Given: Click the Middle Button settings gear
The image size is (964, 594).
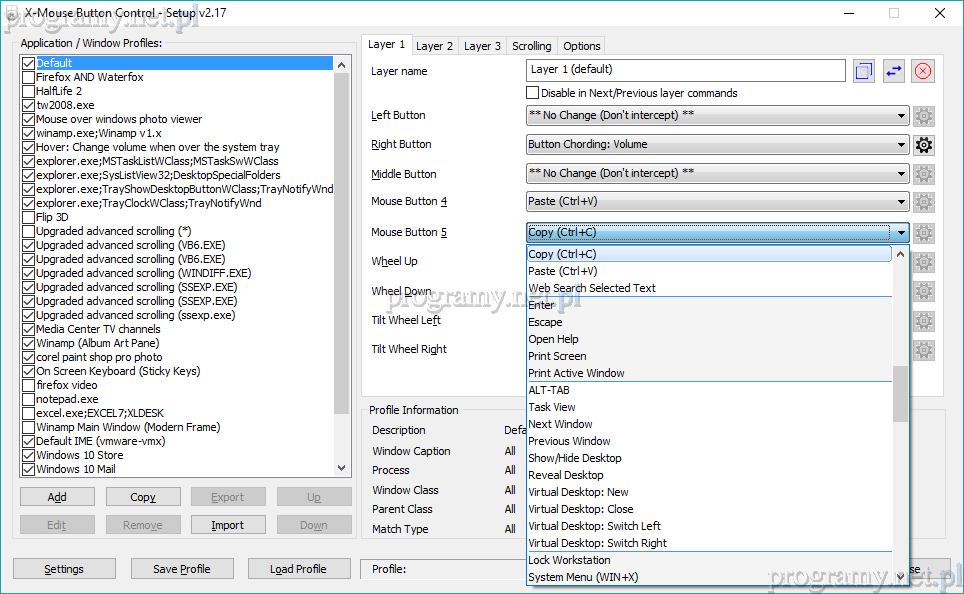Looking at the screenshot, I should tap(924, 174).
